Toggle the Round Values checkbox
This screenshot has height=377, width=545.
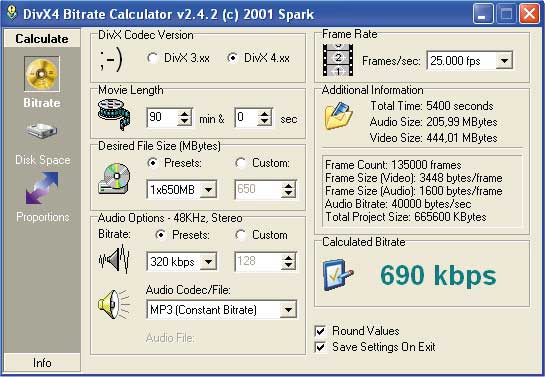coord(320,331)
